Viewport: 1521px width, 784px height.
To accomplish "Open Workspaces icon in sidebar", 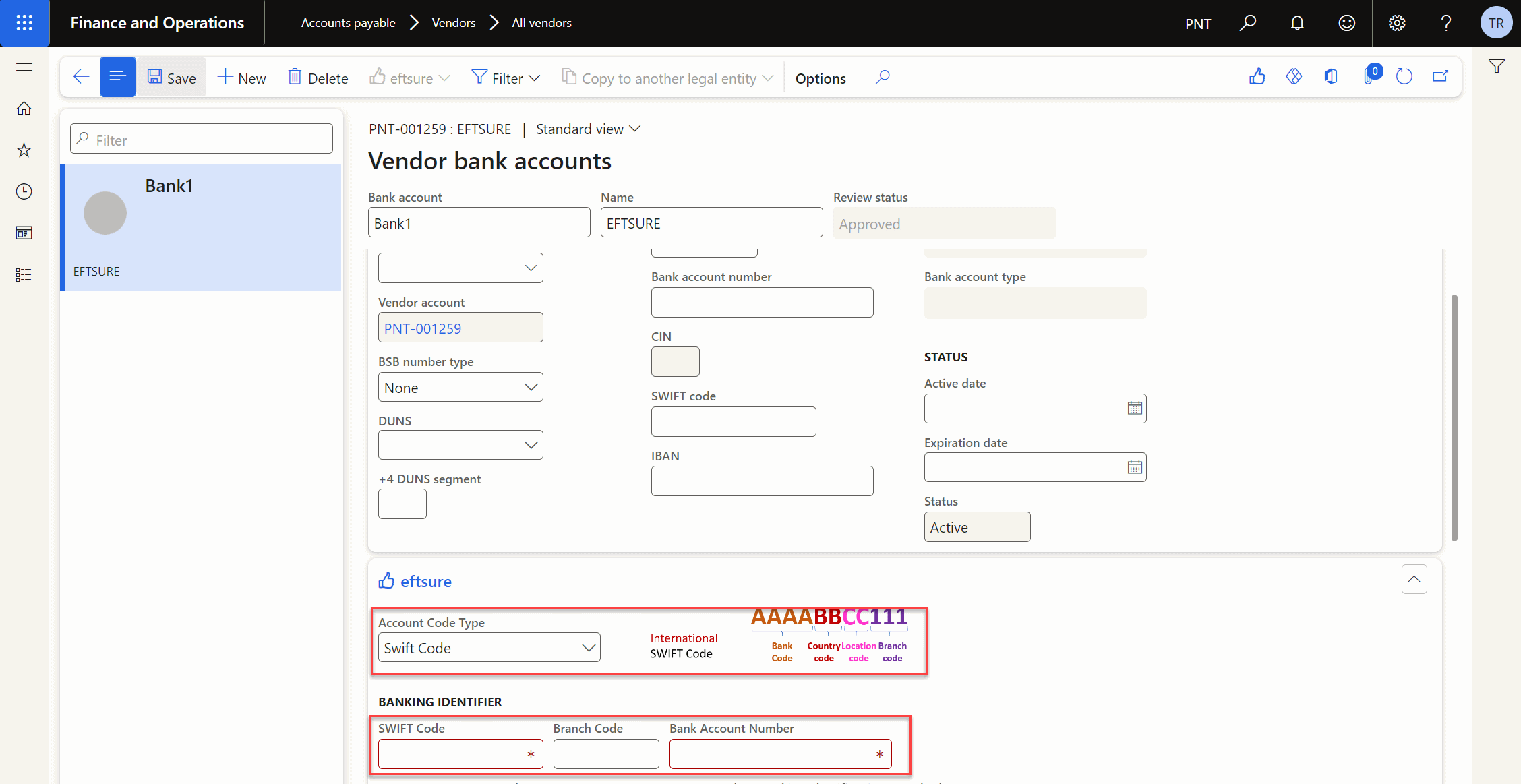I will [24, 233].
